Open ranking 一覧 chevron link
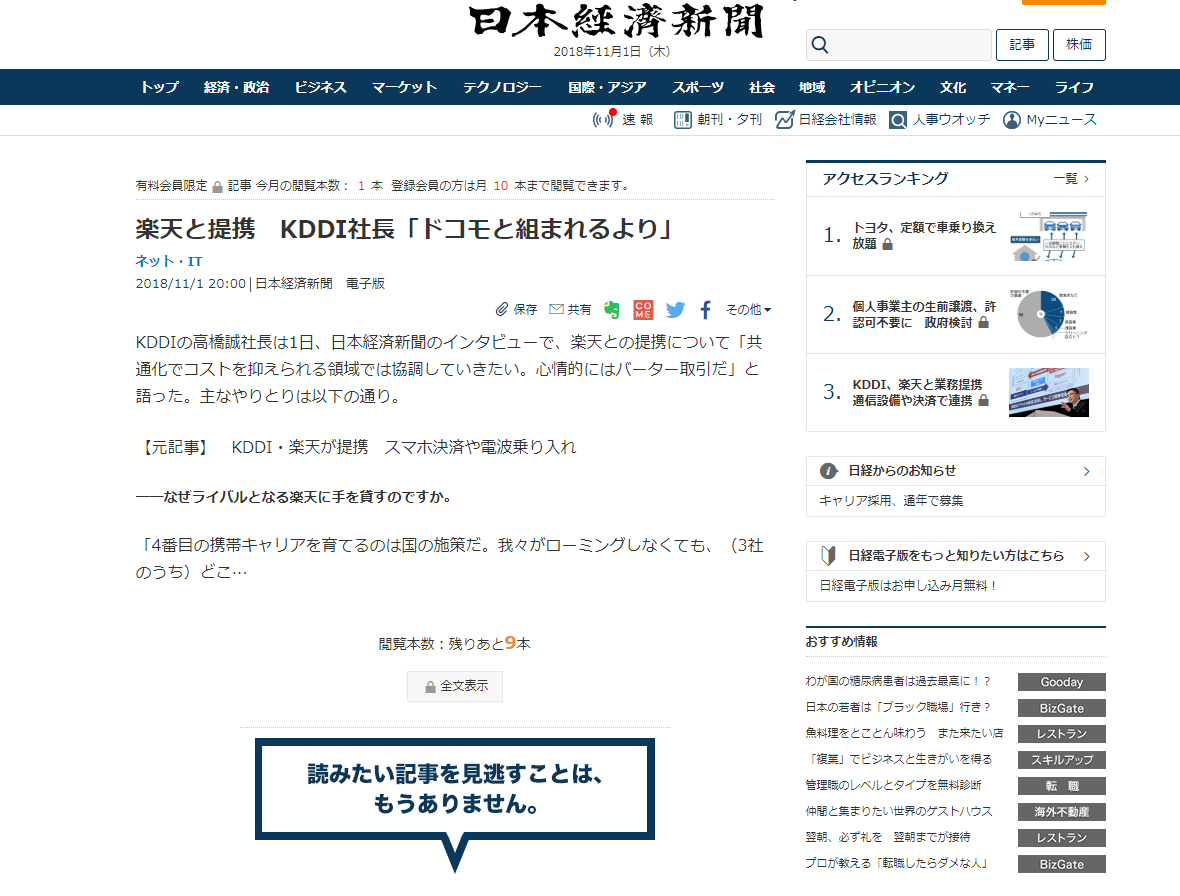Screen dimensions: 1180x896 pyautogui.click(x=1071, y=178)
